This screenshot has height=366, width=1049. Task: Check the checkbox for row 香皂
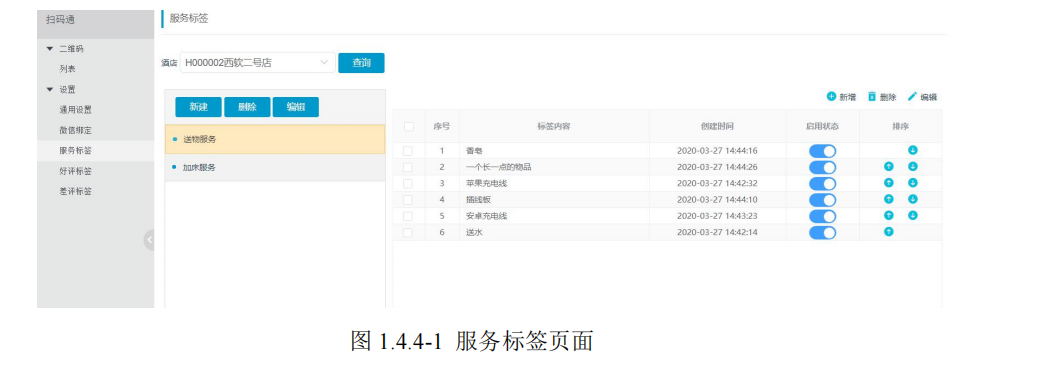[408, 151]
